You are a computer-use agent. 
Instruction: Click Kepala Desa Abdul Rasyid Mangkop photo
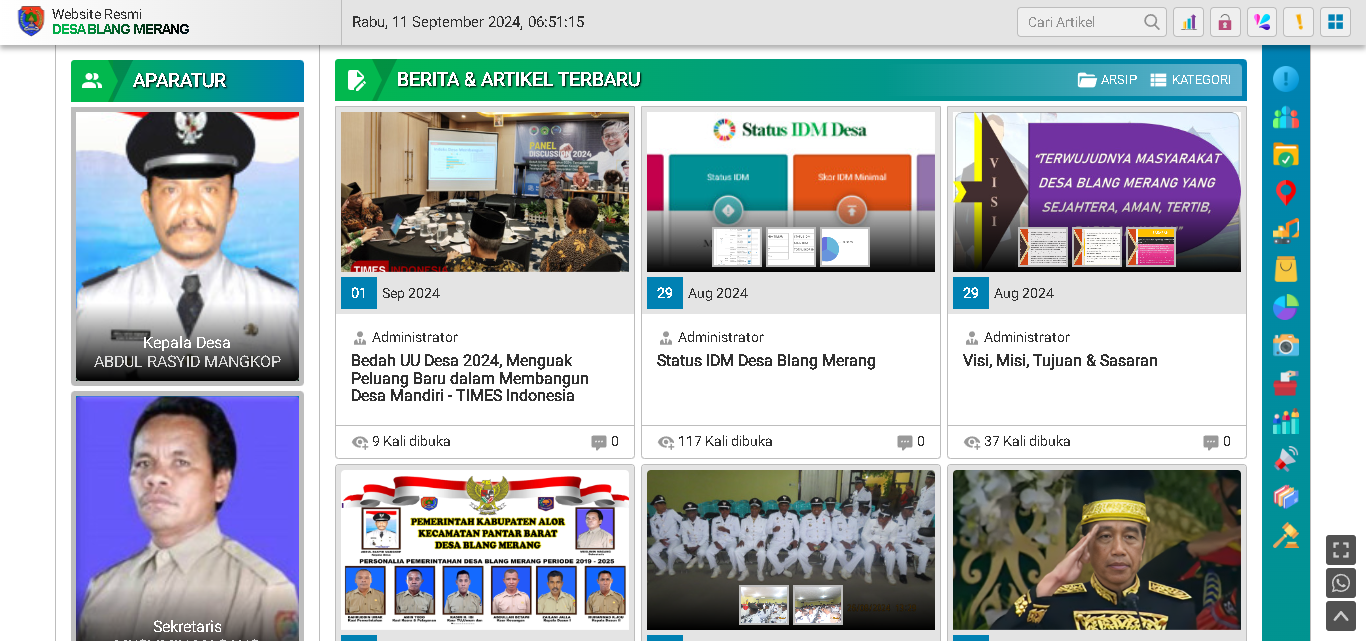point(187,246)
